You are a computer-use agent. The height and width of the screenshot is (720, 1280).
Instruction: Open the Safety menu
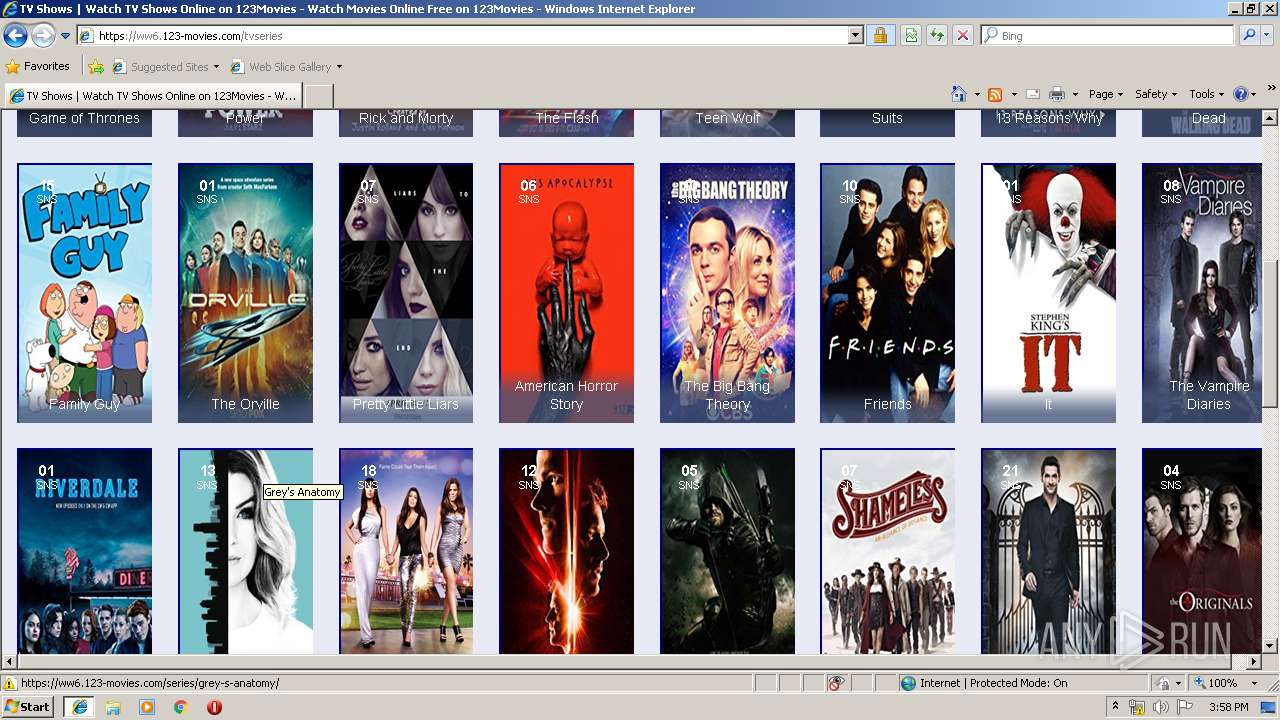tap(1156, 94)
